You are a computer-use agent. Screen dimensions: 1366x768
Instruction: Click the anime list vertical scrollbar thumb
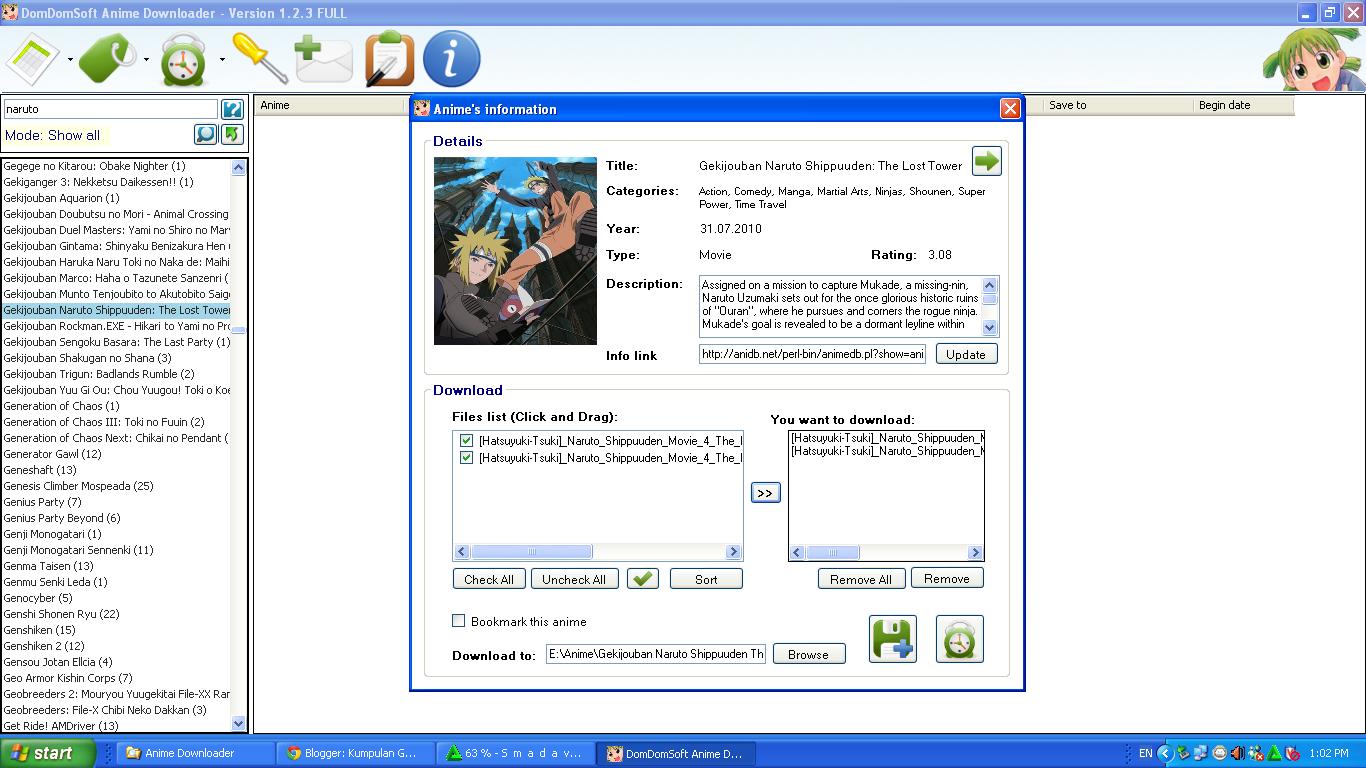238,329
